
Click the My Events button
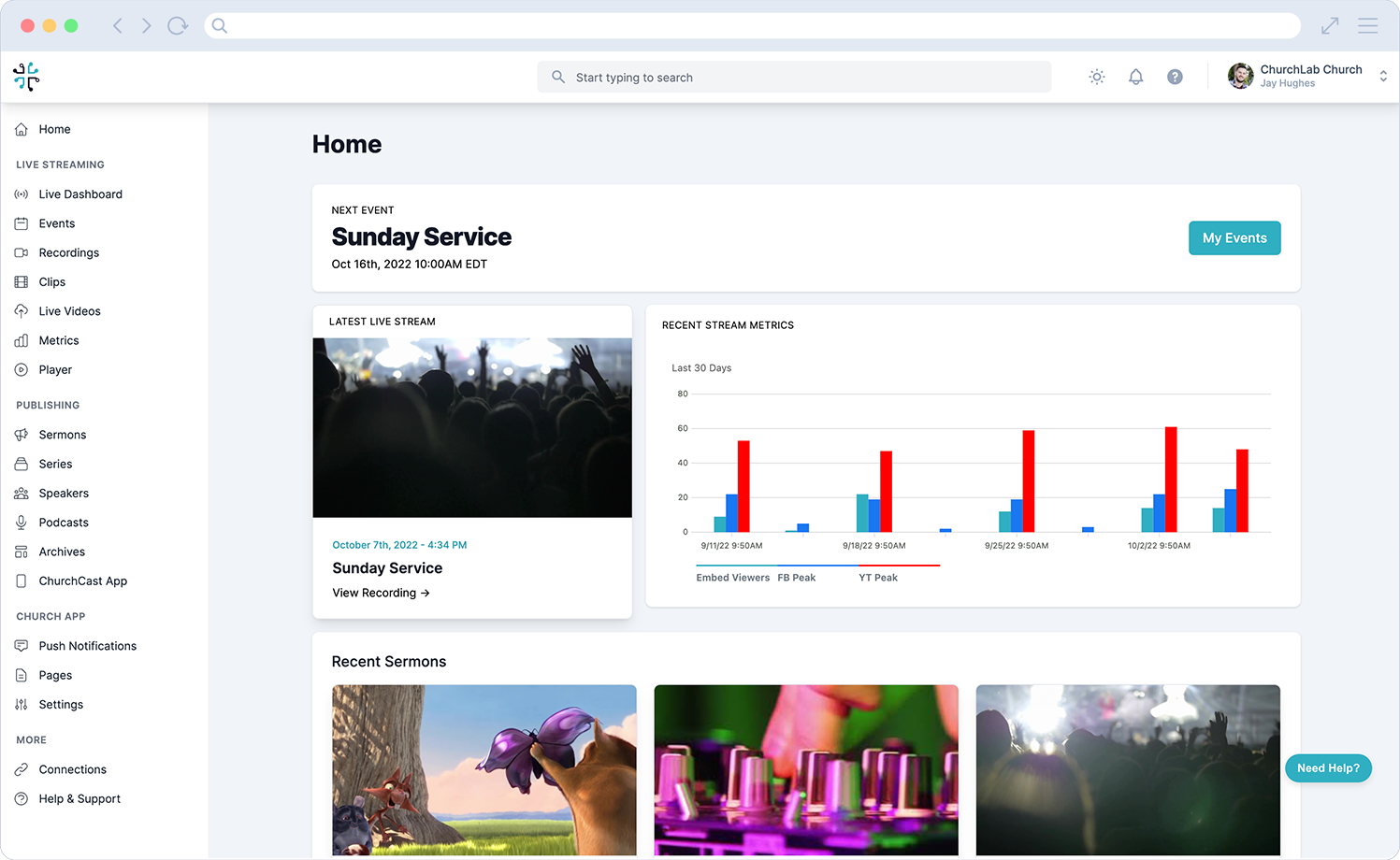pyautogui.click(x=1234, y=238)
